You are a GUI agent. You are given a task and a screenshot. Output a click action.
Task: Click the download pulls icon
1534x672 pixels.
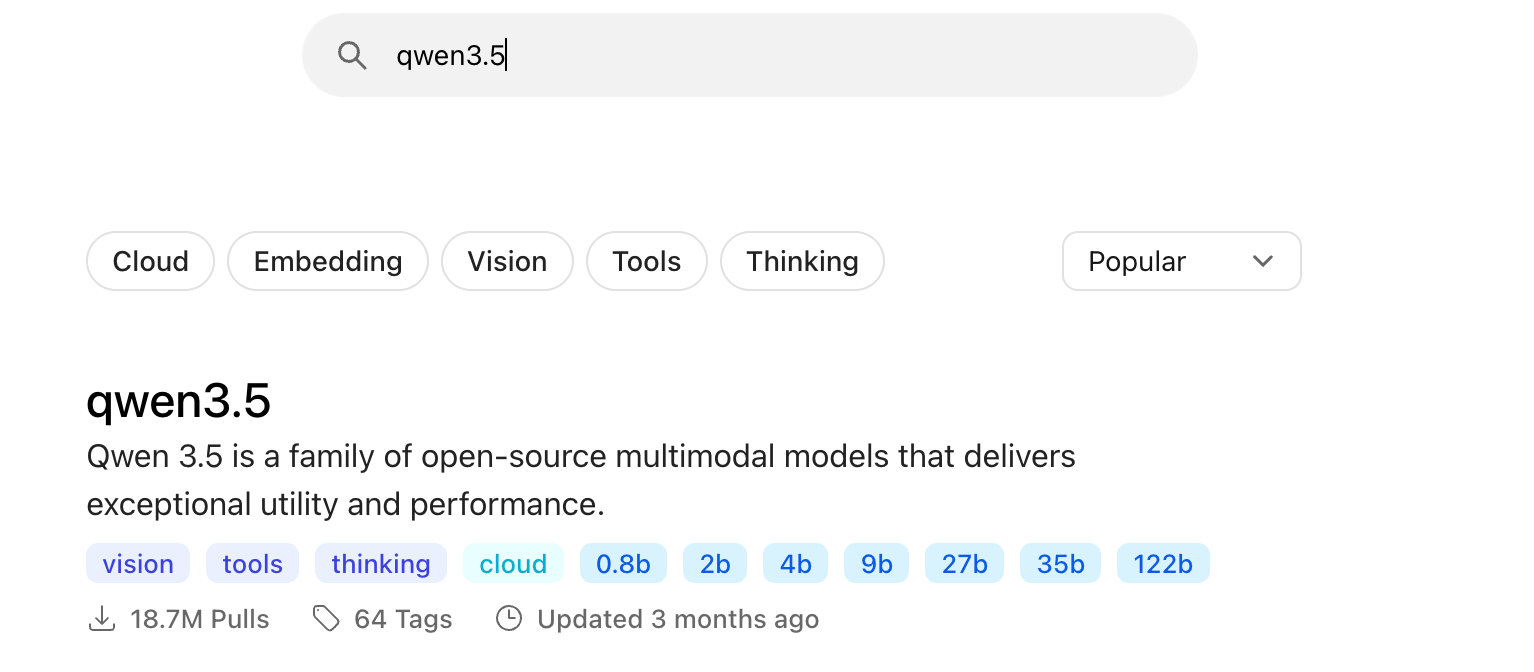click(x=101, y=619)
